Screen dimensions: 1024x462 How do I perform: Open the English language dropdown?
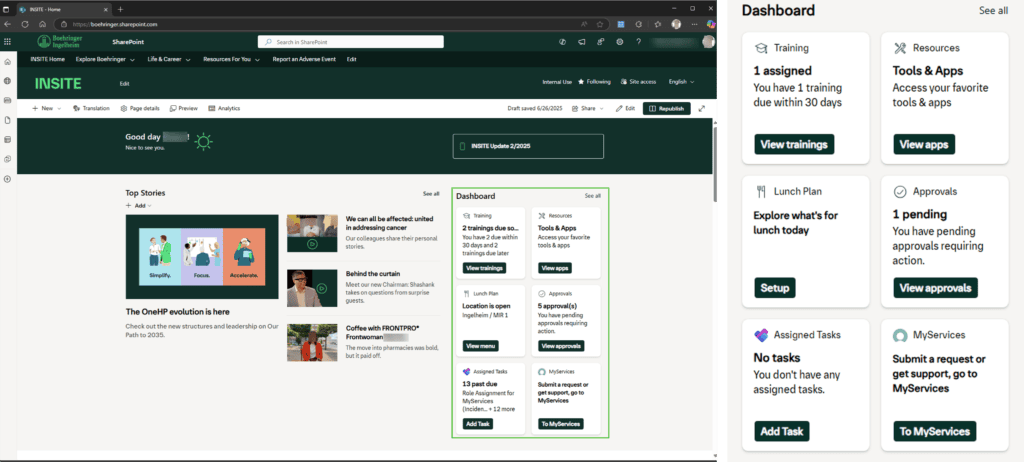(x=681, y=82)
